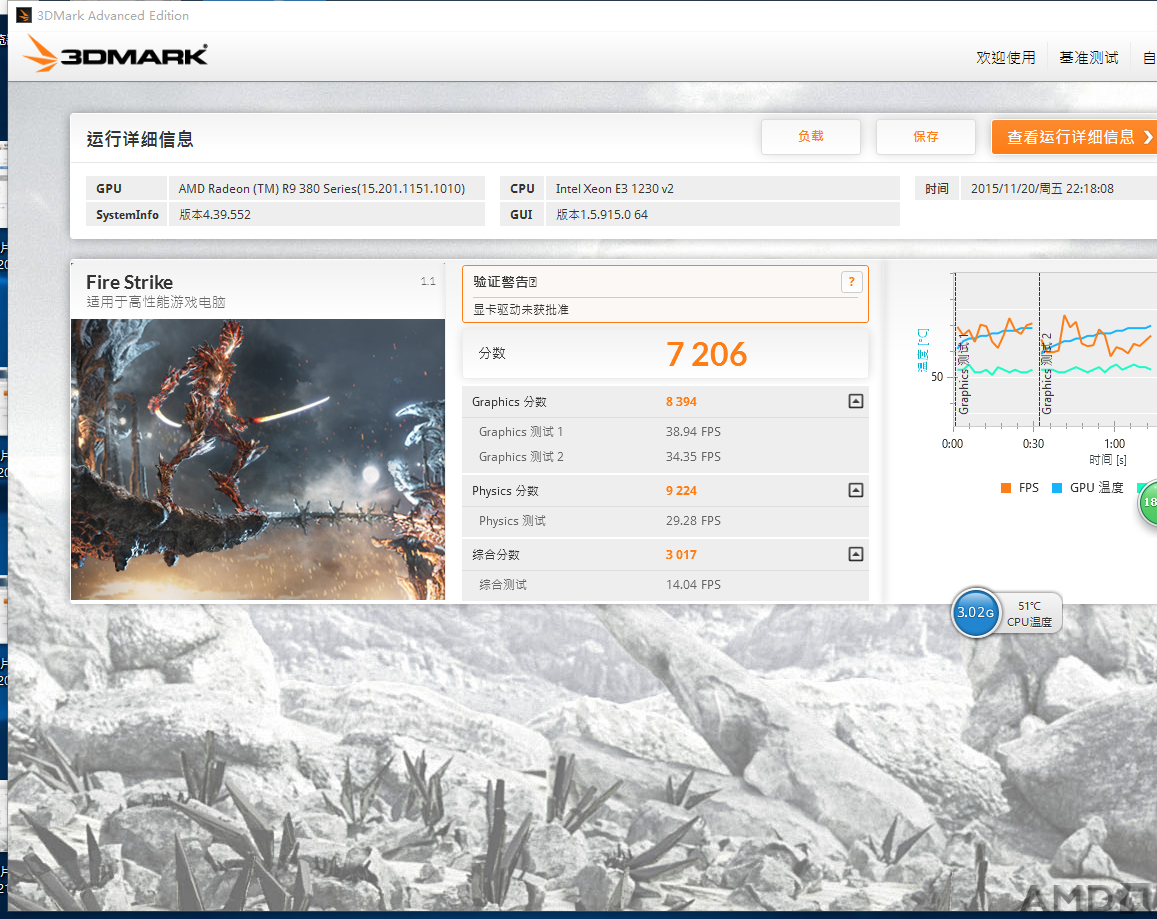Image resolution: width=1157 pixels, height=919 pixels.
Task: Click the Fire Strike title text
Action: click(129, 282)
